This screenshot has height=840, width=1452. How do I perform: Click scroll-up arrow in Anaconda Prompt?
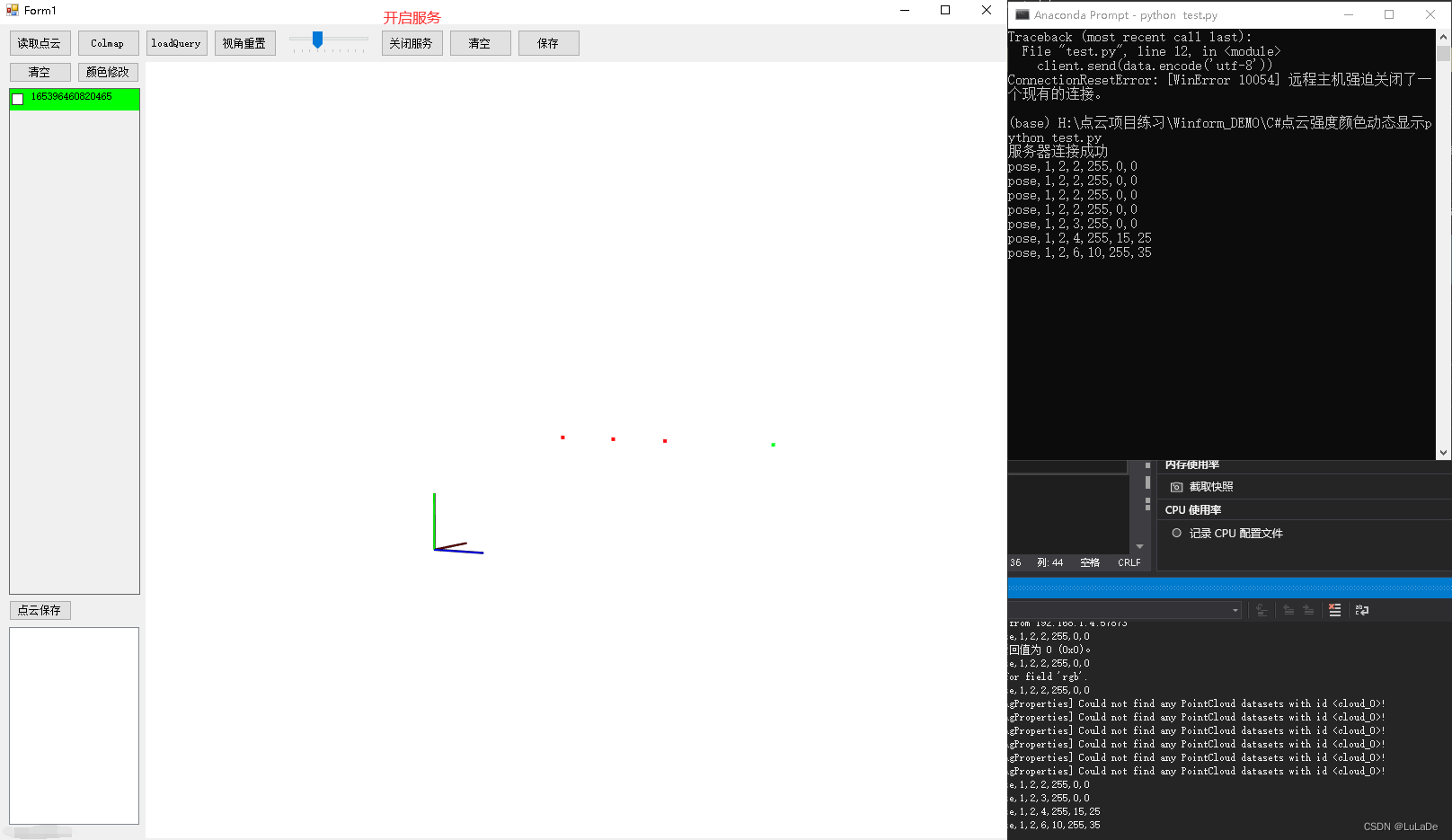click(x=1444, y=37)
